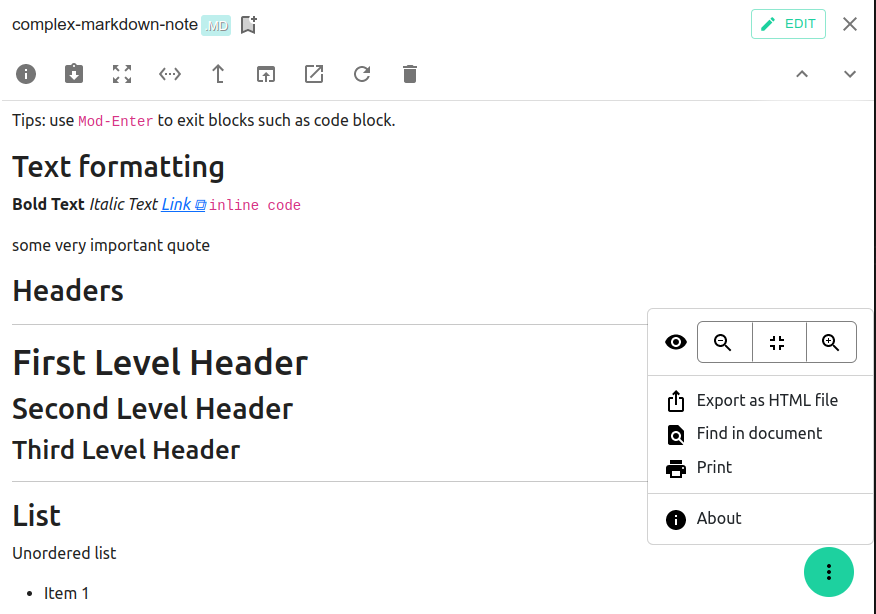
Task: Click the upload arrow icon
Action: [218, 74]
